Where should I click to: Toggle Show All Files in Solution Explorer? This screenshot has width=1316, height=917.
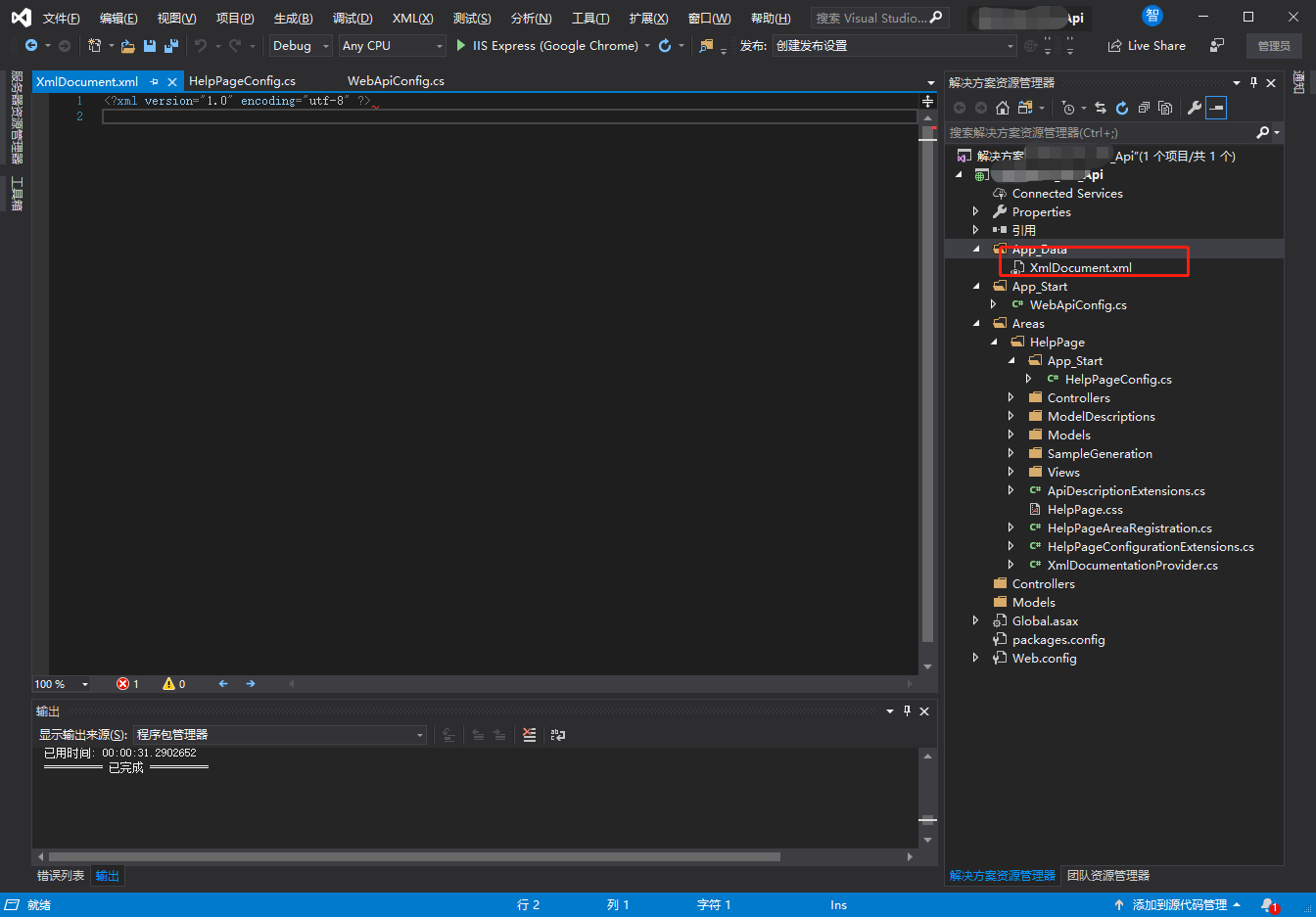(x=1165, y=108)
